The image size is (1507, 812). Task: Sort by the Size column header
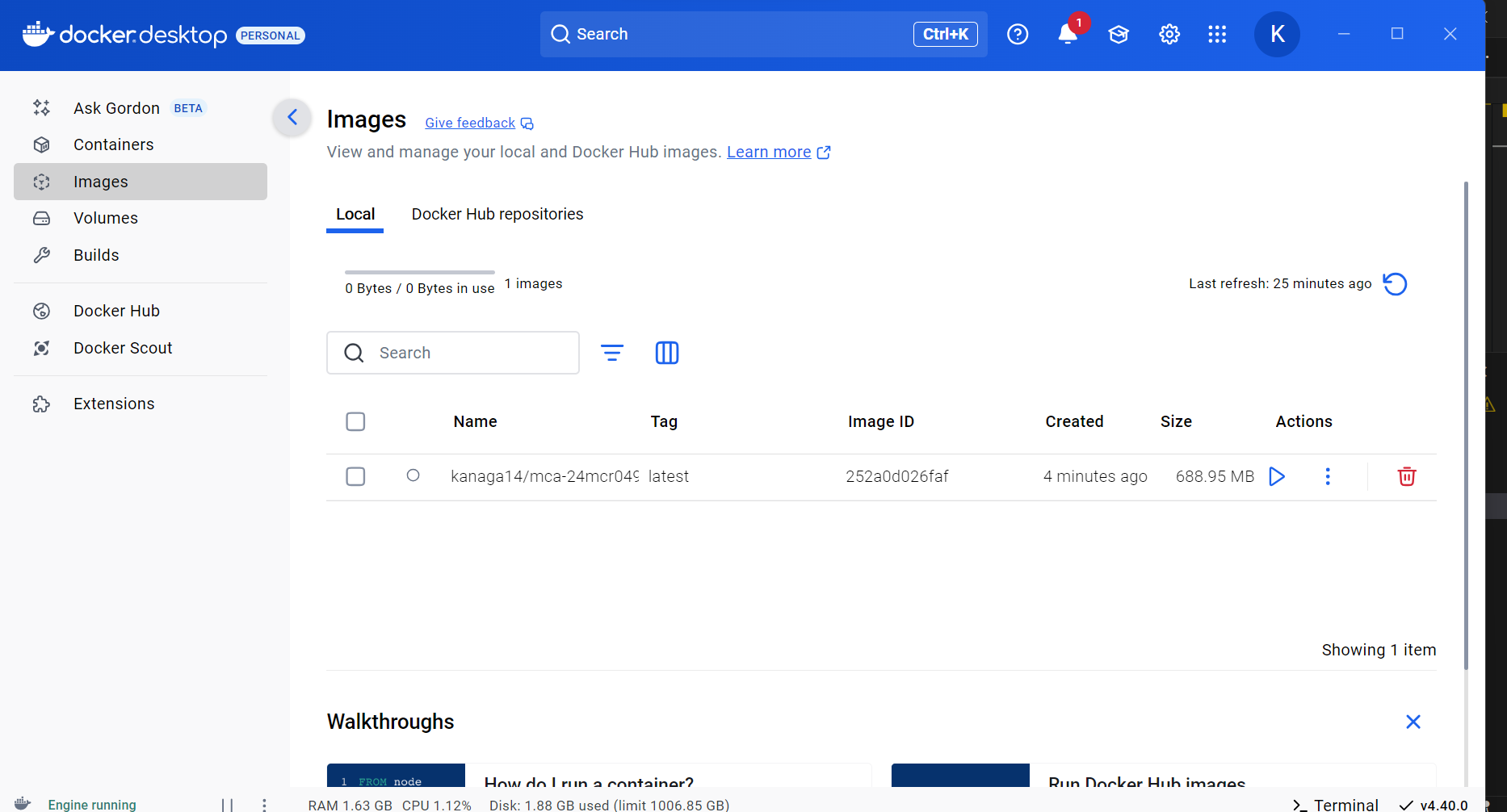[1176, 421]
